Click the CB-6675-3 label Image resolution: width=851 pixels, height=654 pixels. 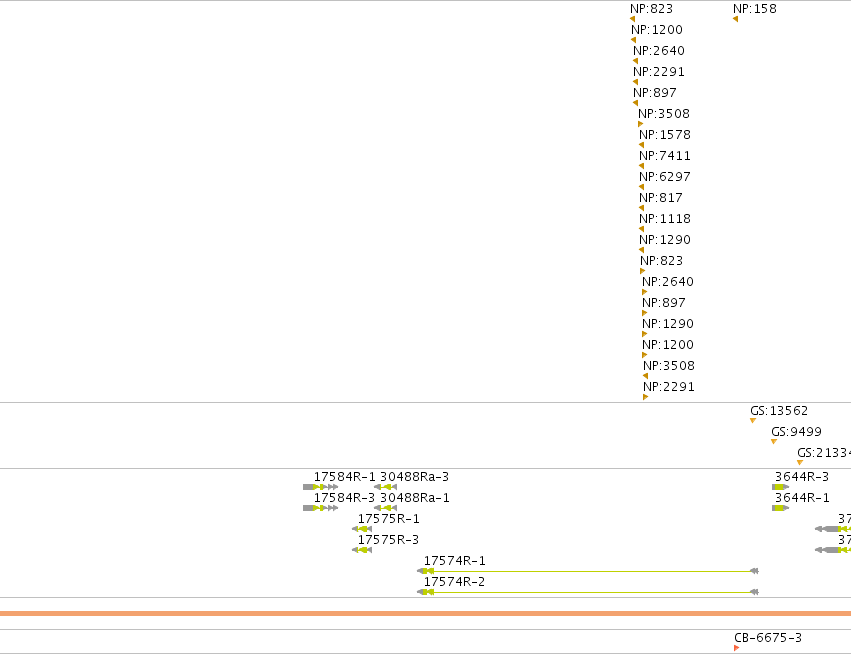pos(768,638)
